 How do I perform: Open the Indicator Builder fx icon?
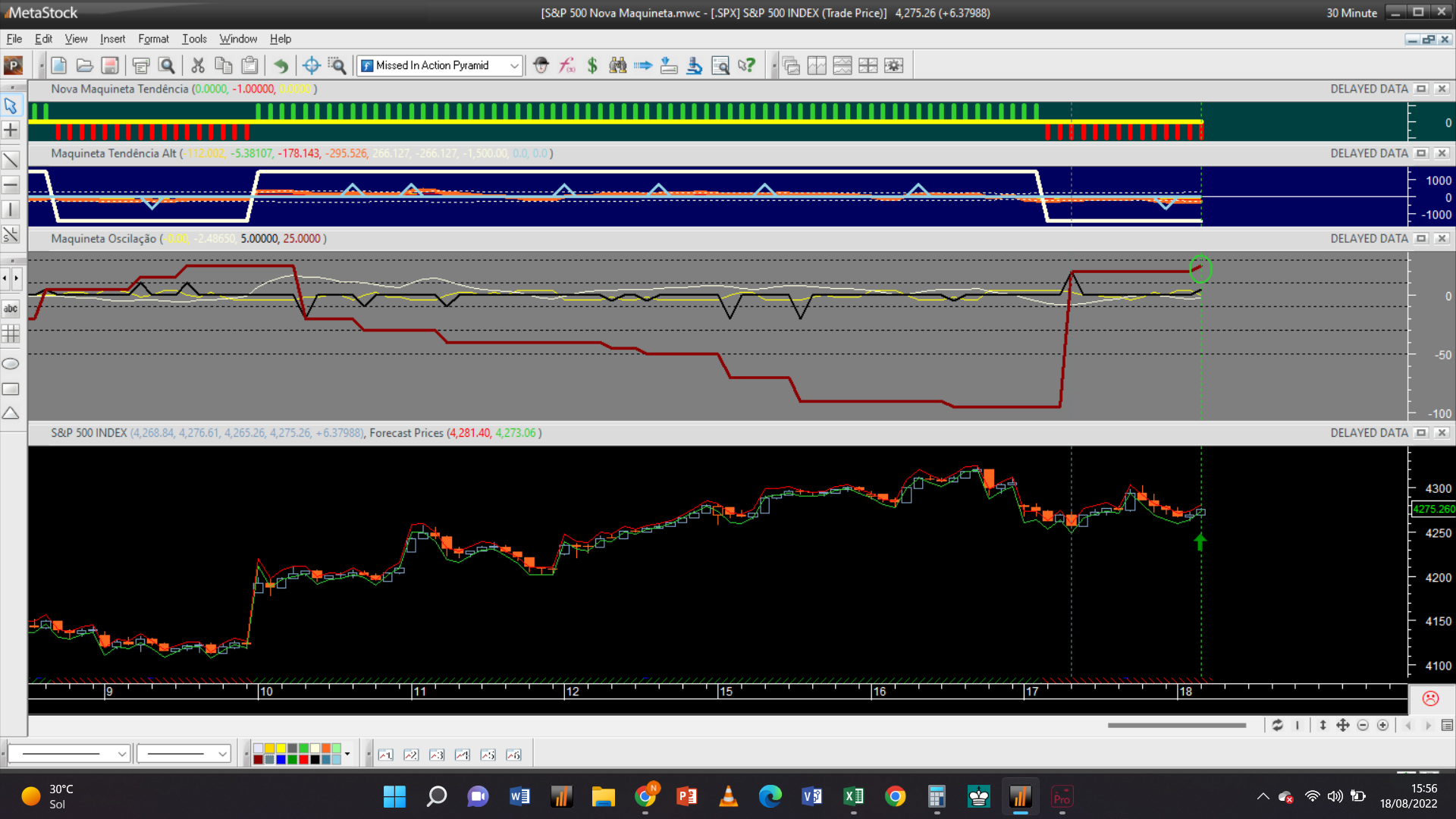click(x=567, y=66)
